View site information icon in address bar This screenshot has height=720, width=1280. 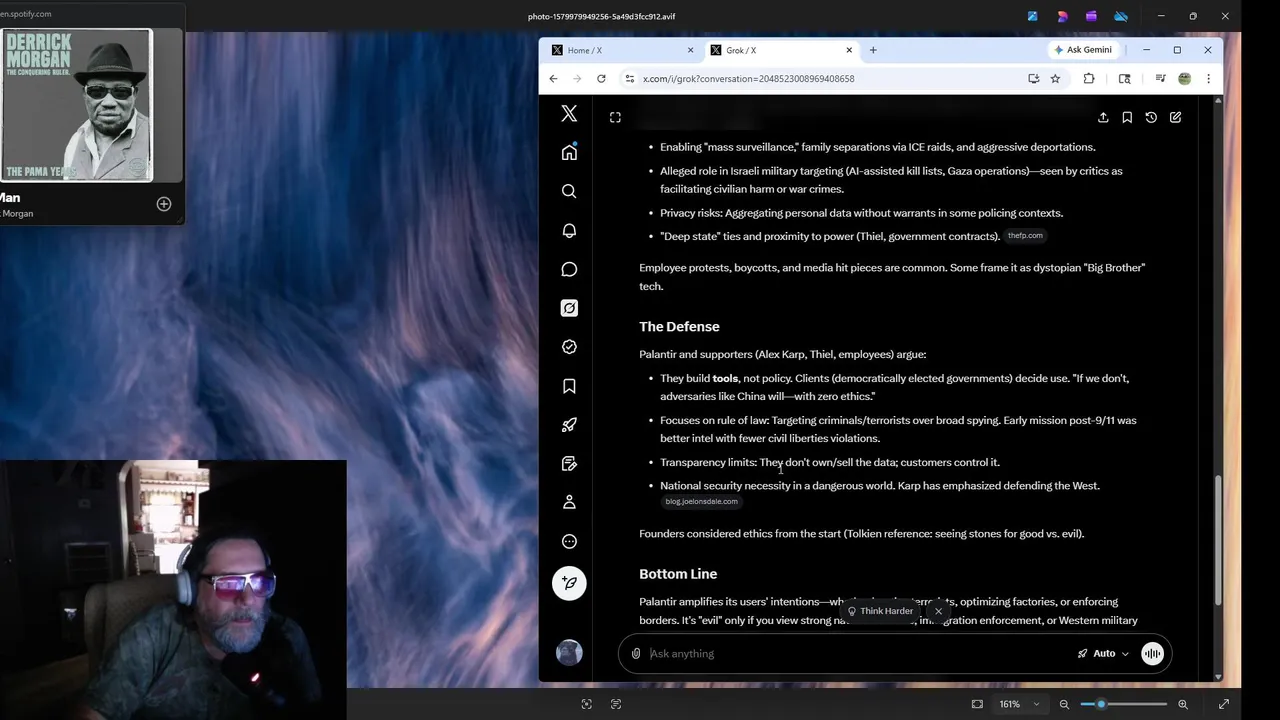click(x=629, y=79)
